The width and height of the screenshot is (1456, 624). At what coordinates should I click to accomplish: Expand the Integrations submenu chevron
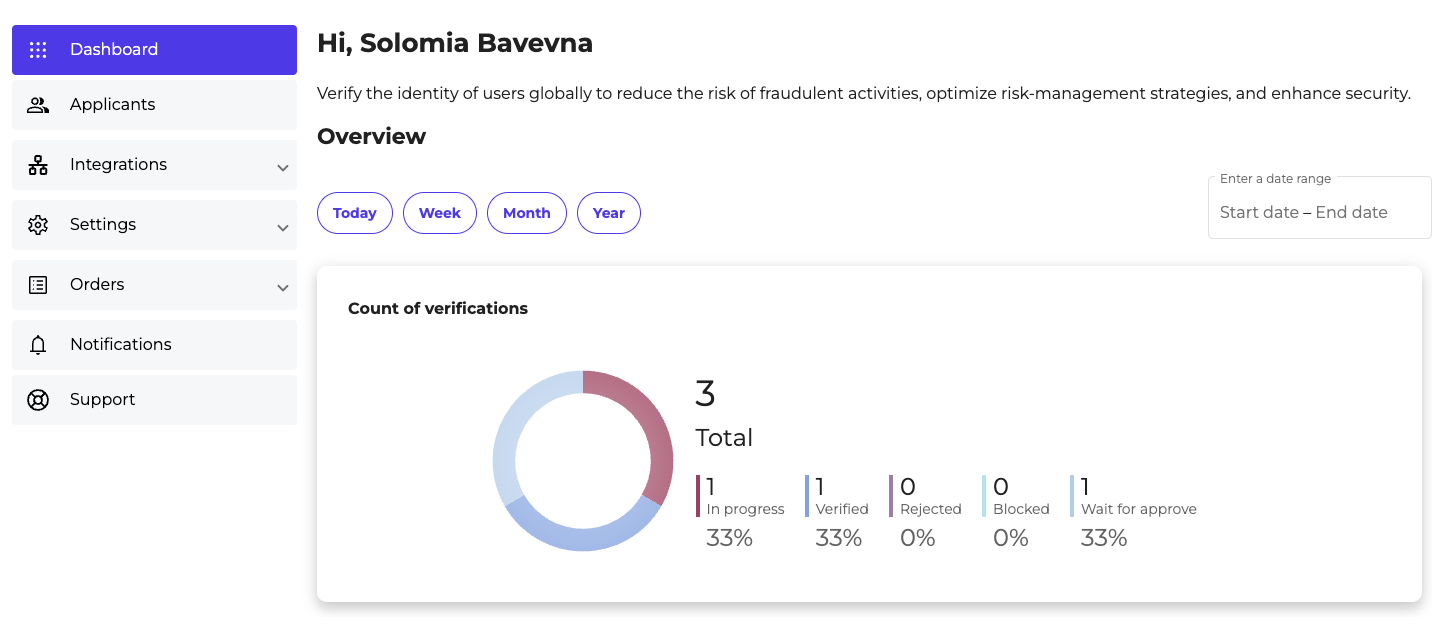283,168
